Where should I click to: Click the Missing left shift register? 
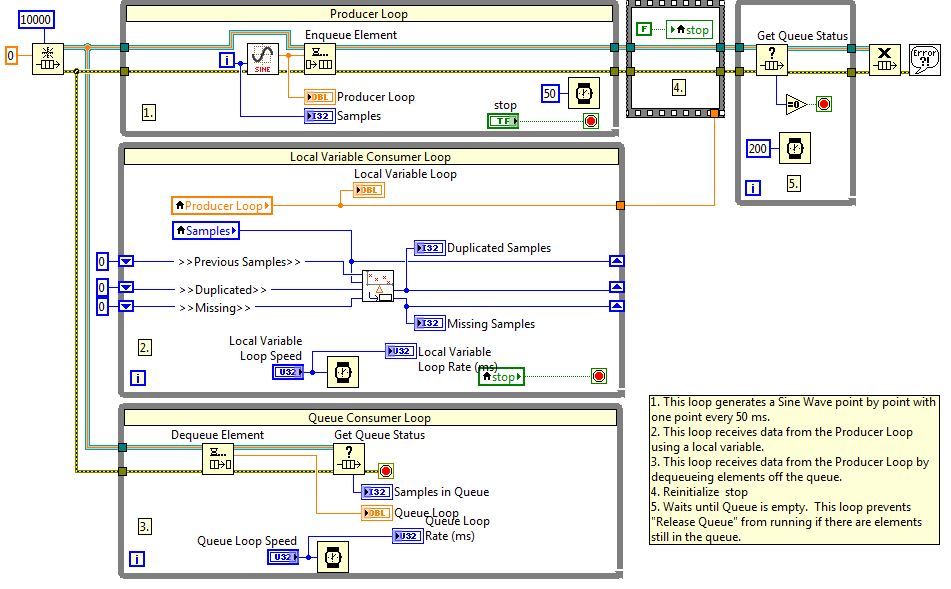tap(126, 306)
